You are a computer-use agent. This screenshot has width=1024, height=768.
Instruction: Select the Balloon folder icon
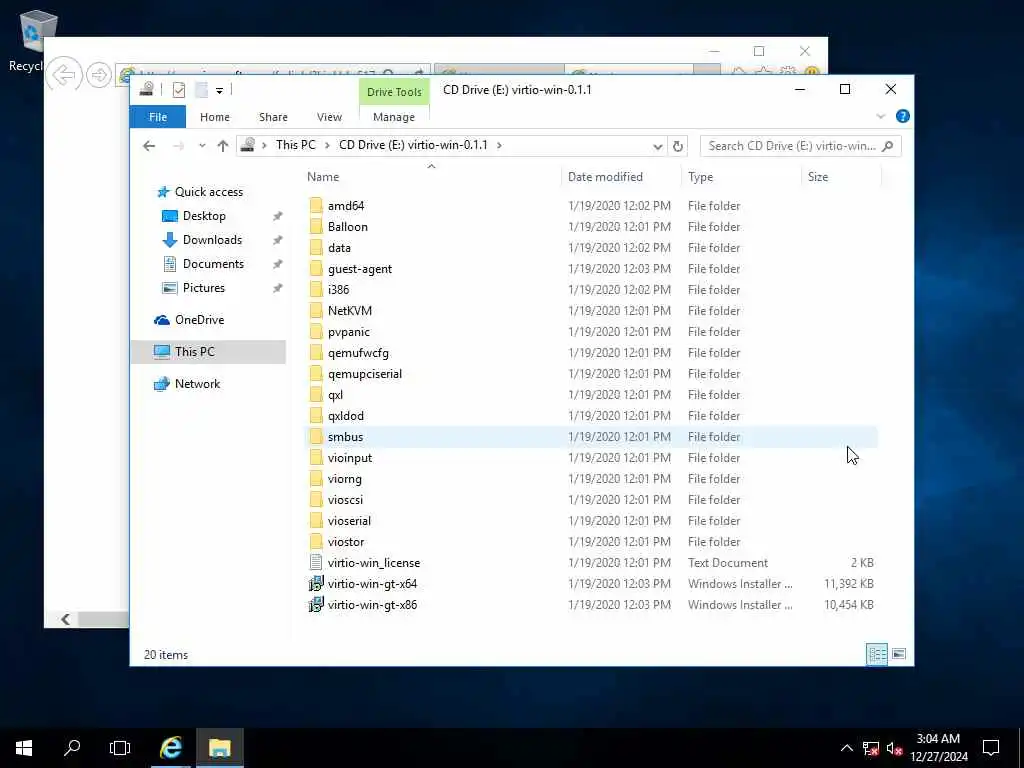(x=316, y=227)
